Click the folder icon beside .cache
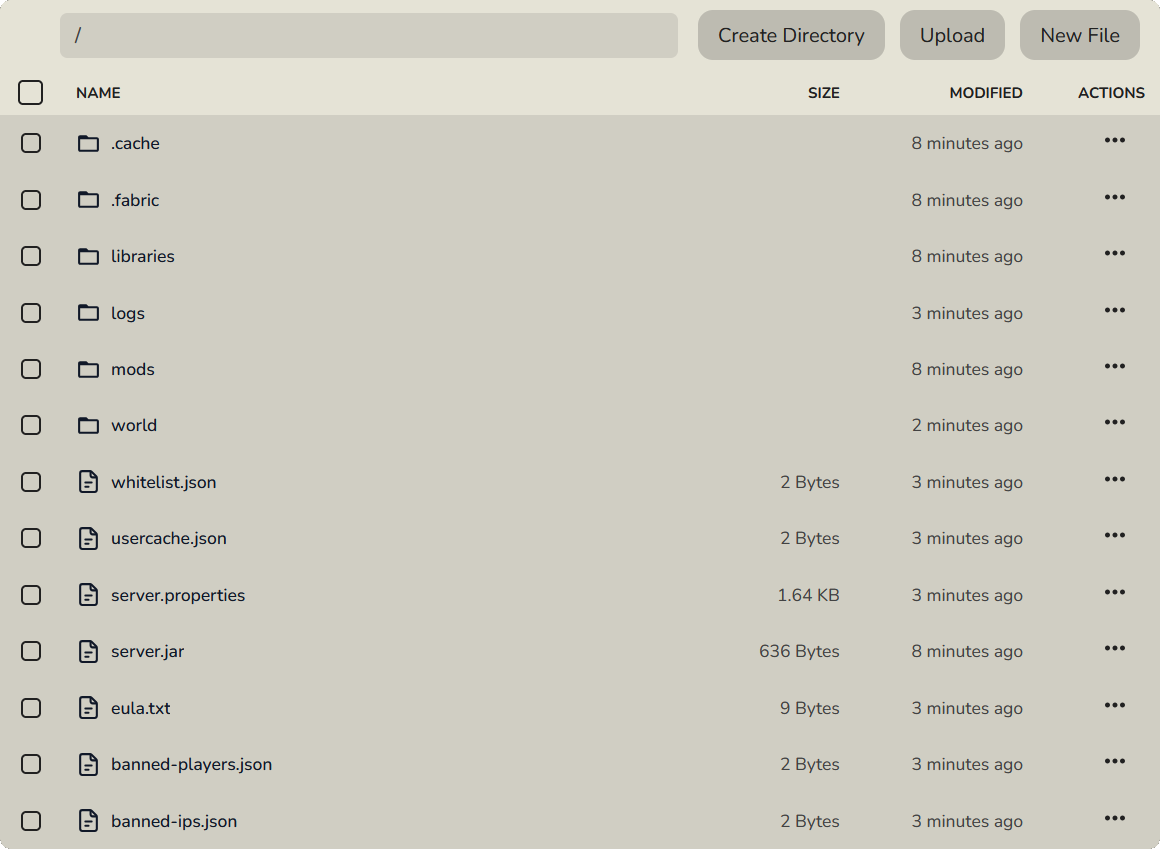 (x=89, y=143)
